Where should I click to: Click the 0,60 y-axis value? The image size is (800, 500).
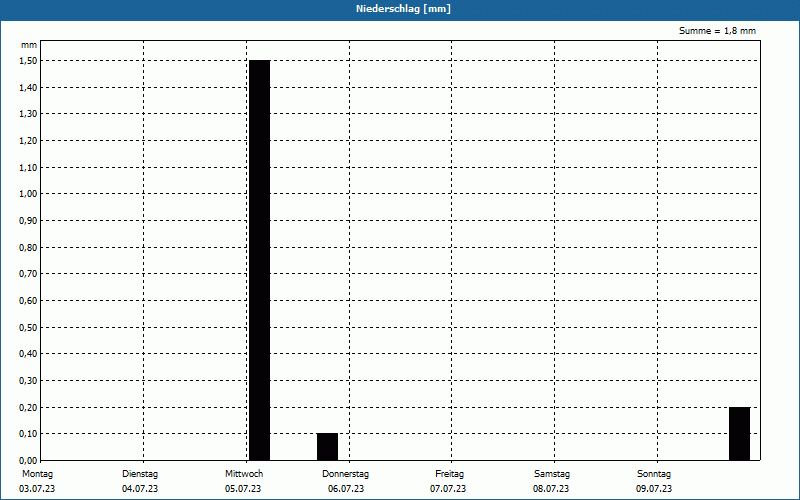[x=28, y=301]
